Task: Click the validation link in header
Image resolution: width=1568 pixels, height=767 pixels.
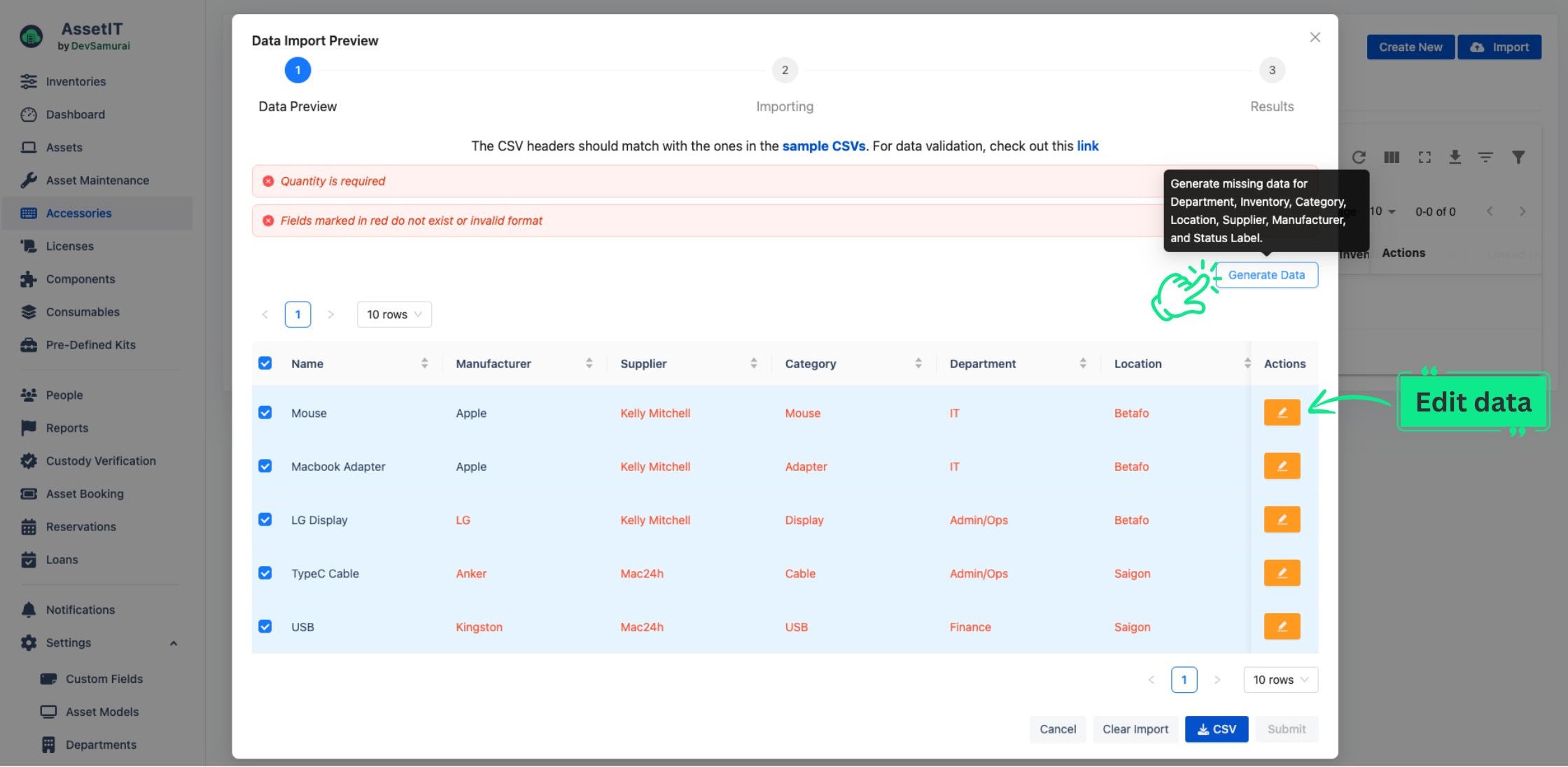Action: (1088, 145)
